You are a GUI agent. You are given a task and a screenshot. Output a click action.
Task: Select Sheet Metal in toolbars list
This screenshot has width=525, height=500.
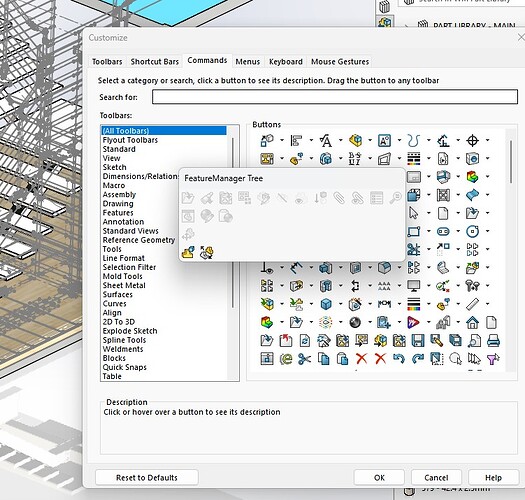[124, 285]
